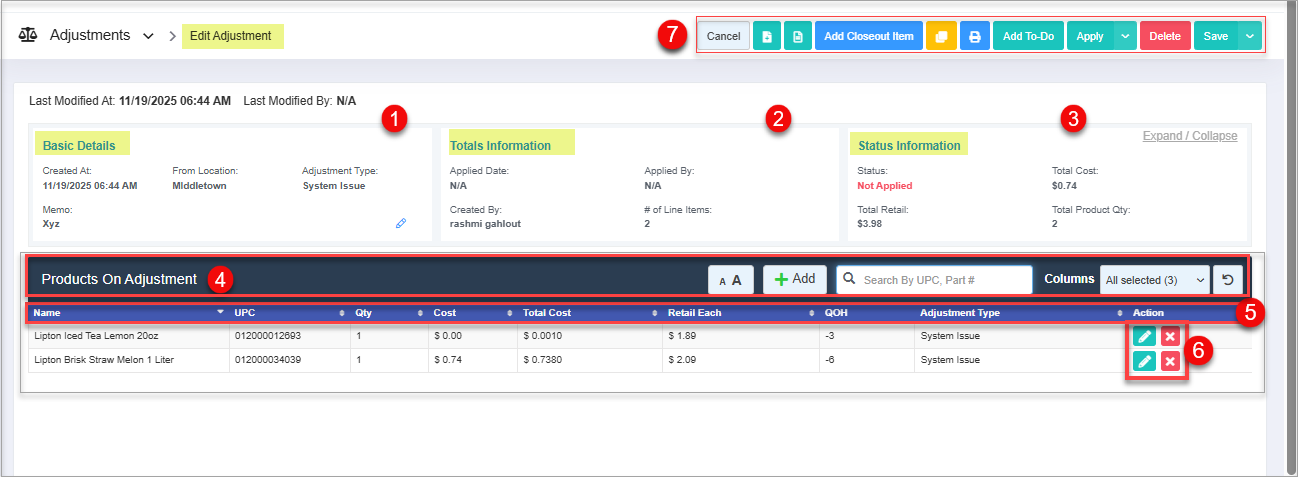Click Add To-Do button

coord(1028,36)
